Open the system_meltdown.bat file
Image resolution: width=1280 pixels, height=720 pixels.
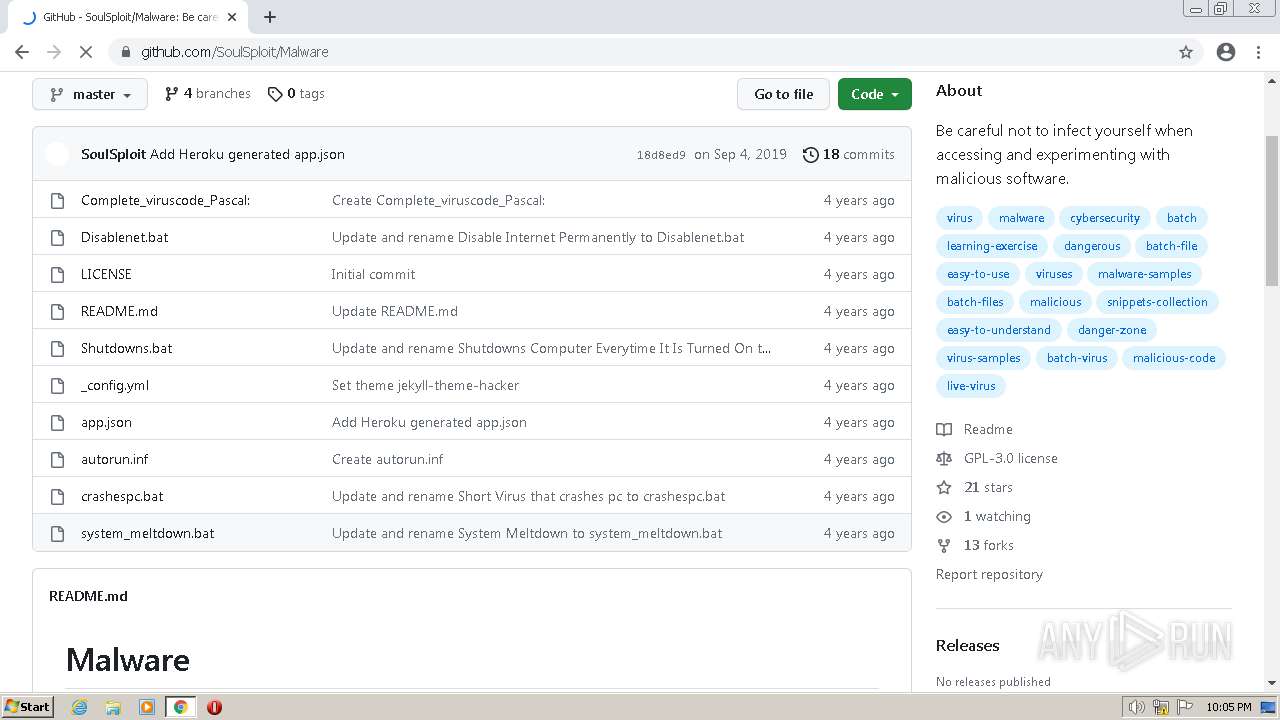(x=147, y=533)
